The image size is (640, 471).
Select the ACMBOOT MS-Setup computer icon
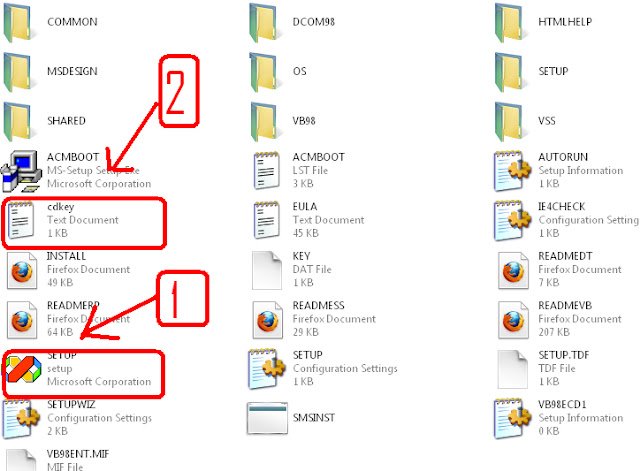[20, 171]
